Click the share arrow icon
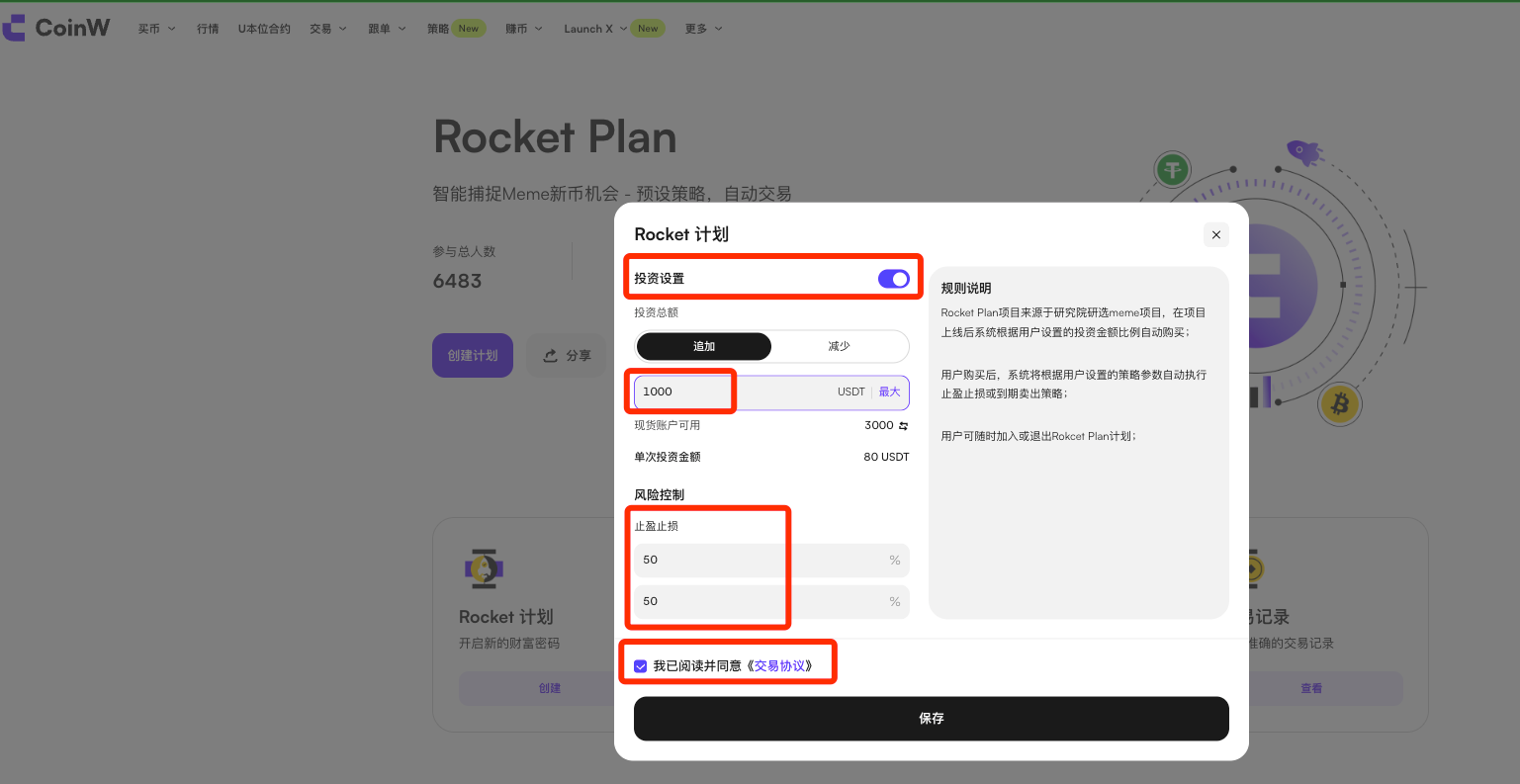 pos(550,356)
